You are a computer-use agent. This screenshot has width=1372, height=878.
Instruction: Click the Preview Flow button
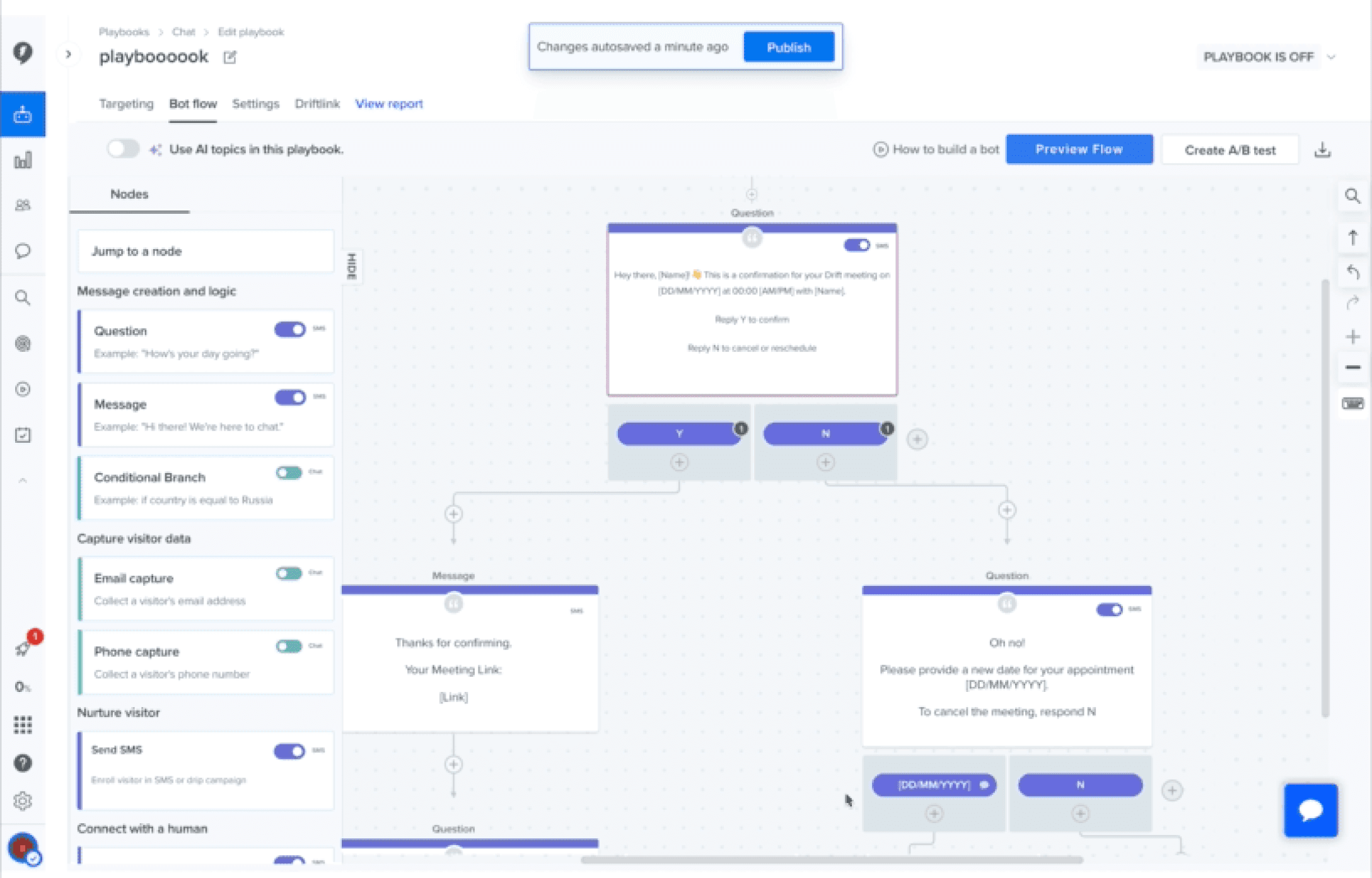[x=1079, y=149]
